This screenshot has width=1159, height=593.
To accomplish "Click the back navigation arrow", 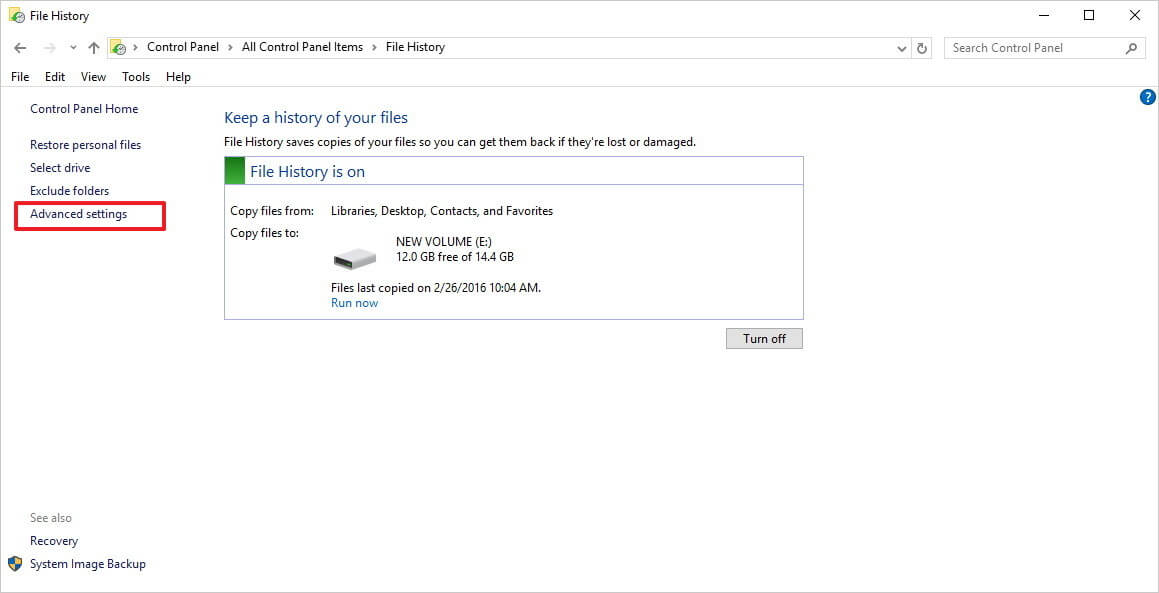I will pyautogui.click(x=20, y=48).
